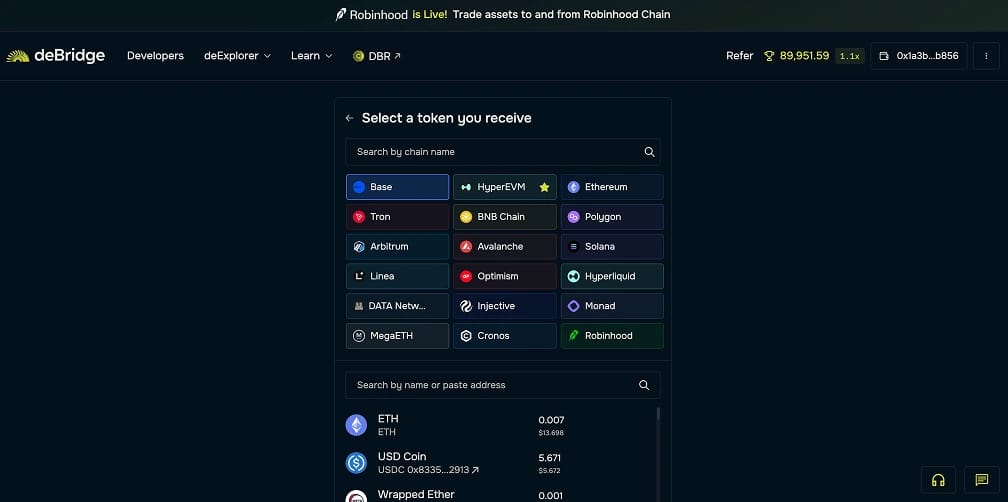Select the Solana chain option
The image size is (1008, 502).
coord(612,247)
